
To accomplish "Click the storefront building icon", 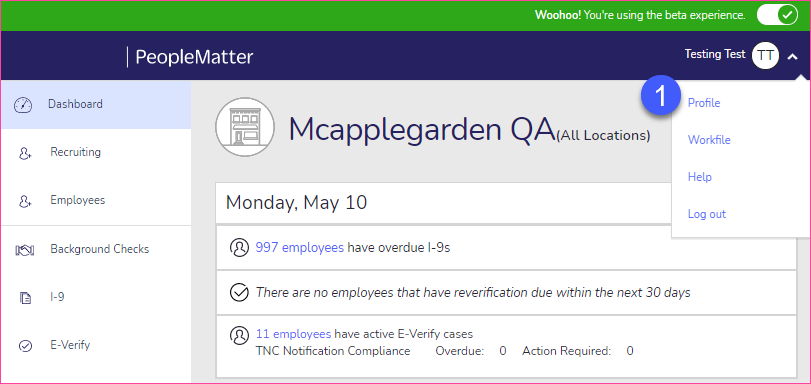I will pyautogui.click(x=245, y=127).
